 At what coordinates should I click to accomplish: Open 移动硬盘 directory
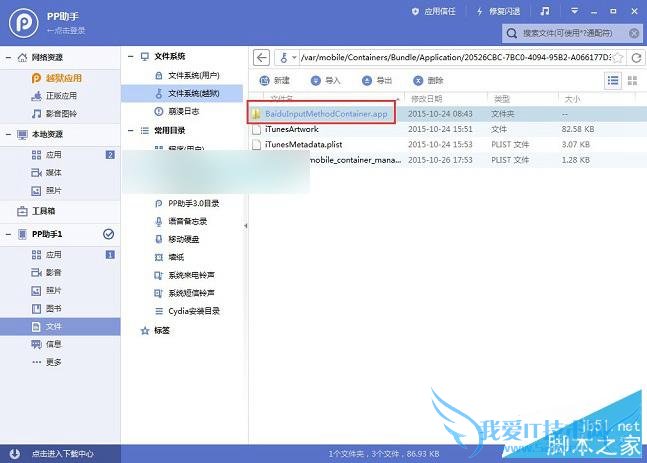tap(177, 239)
